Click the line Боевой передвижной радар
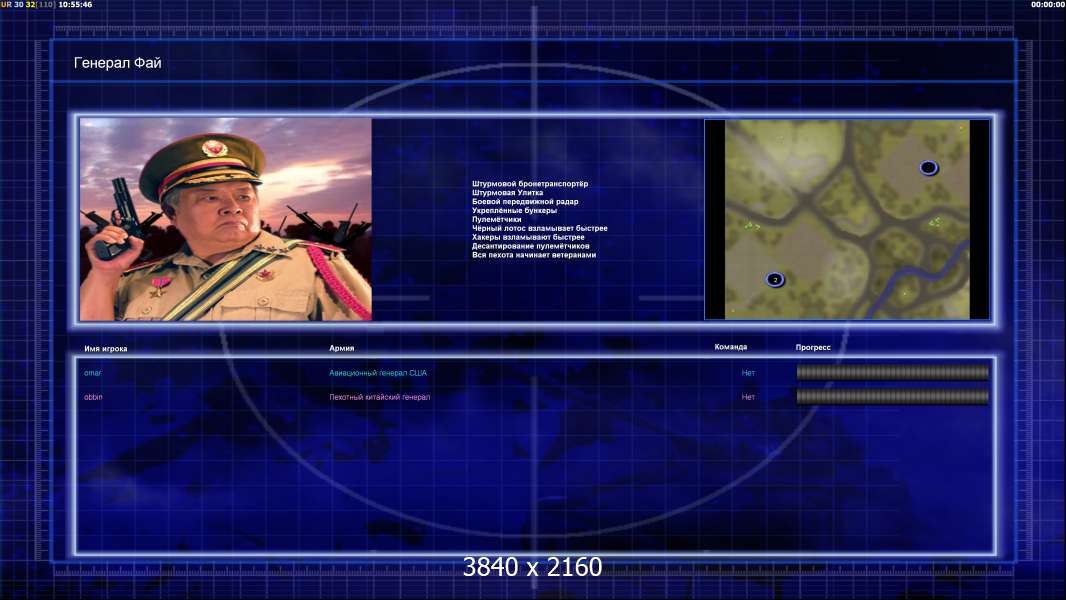This screenshot has height=600, width=1066. pyautogui.click(x=525, y=201)
